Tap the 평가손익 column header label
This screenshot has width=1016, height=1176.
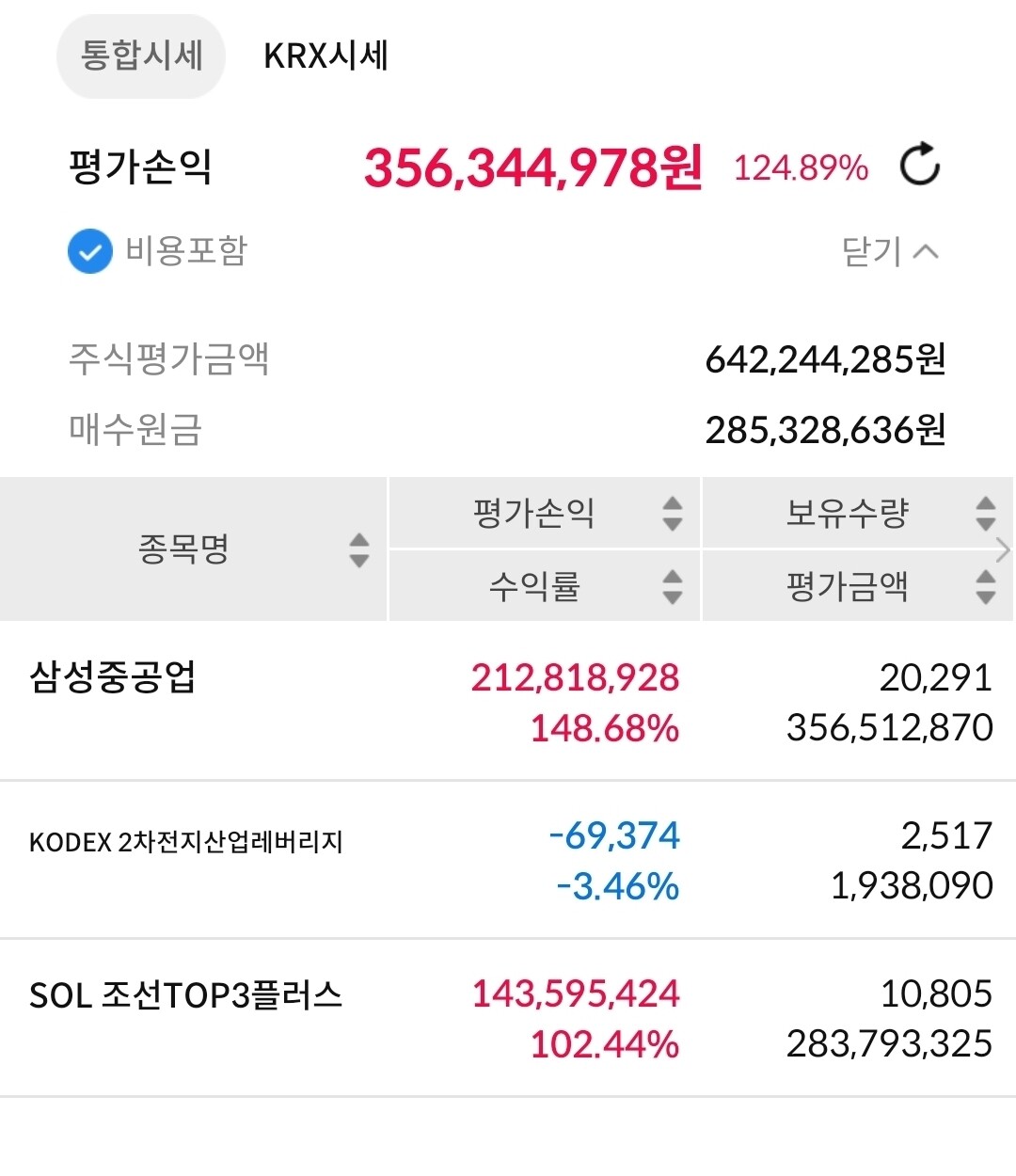point(533,513)
